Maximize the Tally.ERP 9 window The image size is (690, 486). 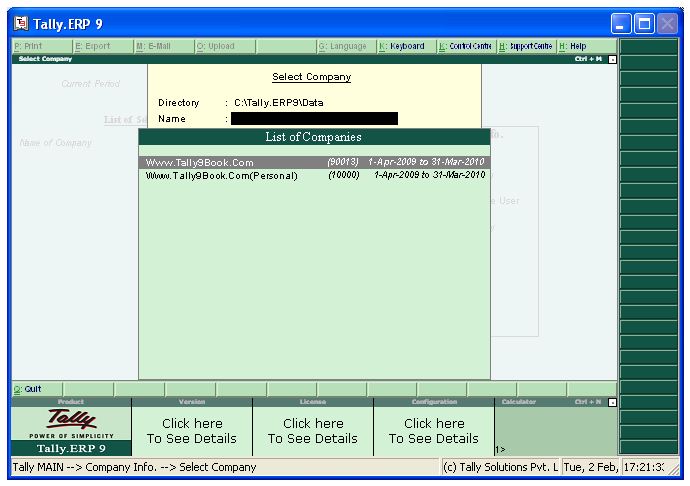(644, 23)
